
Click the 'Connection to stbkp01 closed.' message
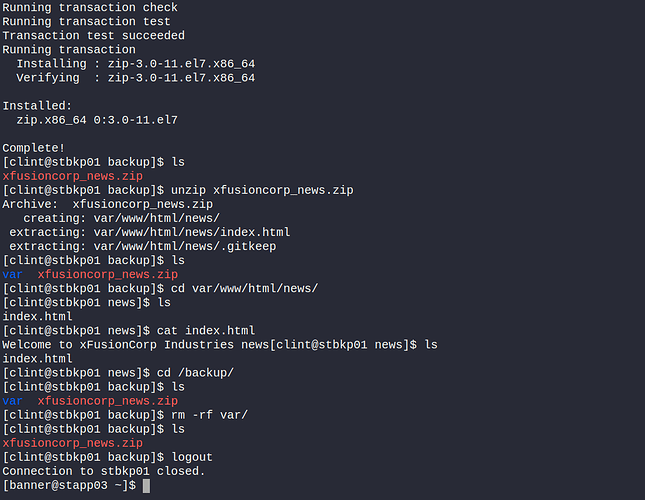point(103,471)
